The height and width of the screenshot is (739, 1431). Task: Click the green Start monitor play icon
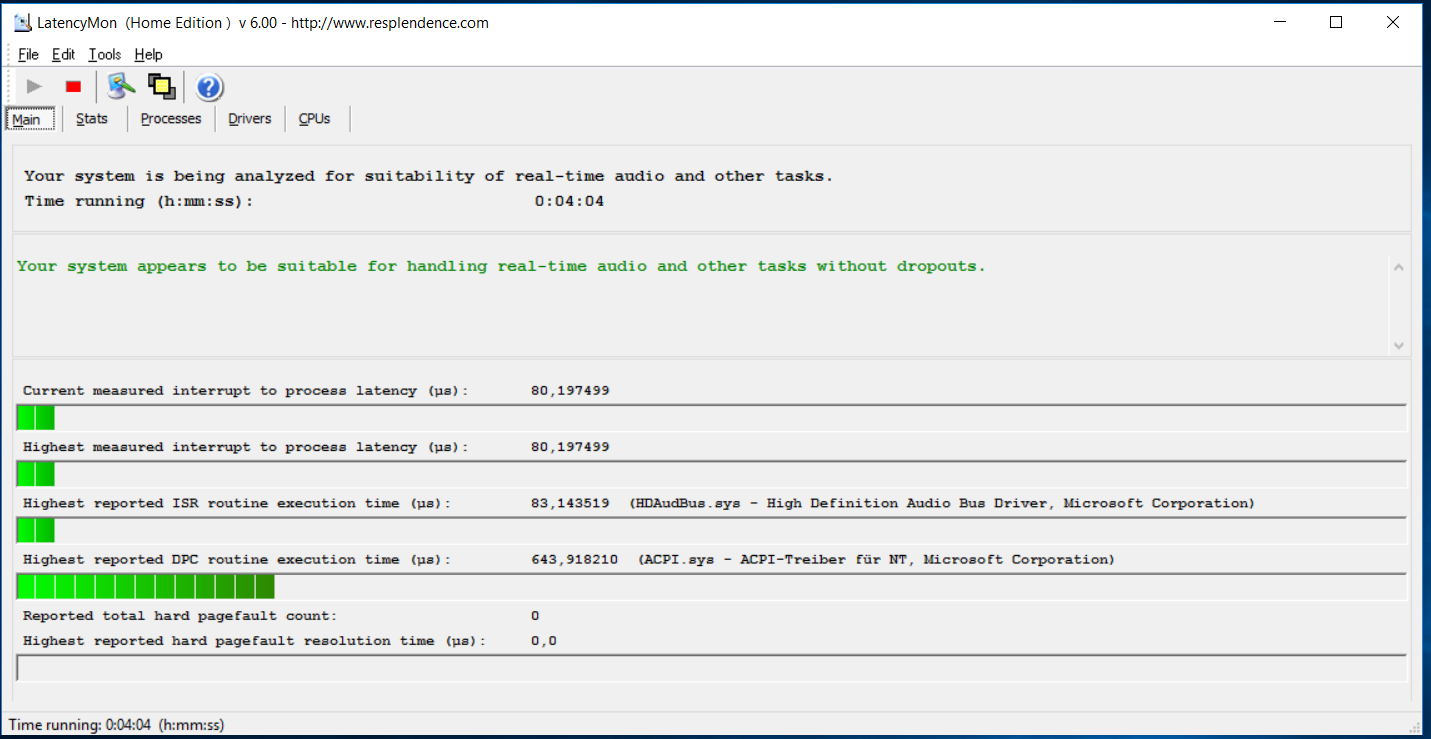pos(35,87)
